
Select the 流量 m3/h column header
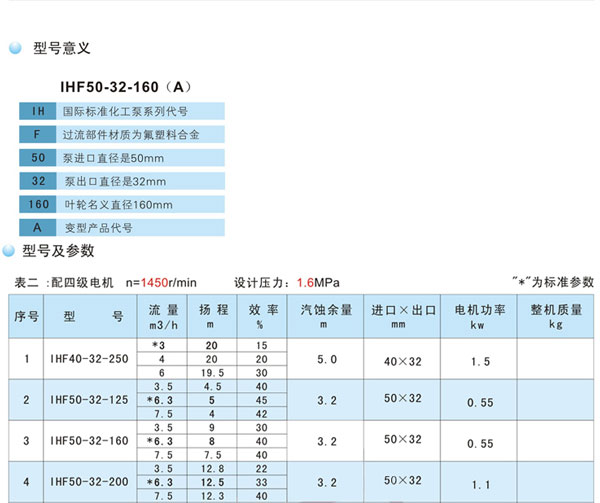tap(162, 316)
